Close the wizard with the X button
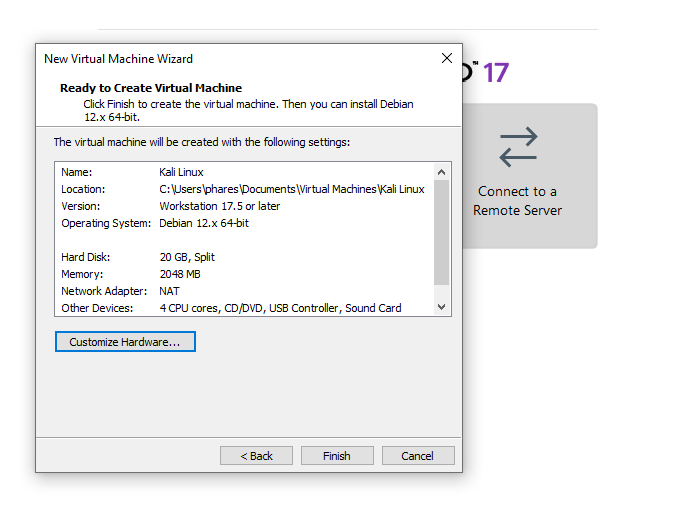Viewport: 677px width, 514px height. 447,58
